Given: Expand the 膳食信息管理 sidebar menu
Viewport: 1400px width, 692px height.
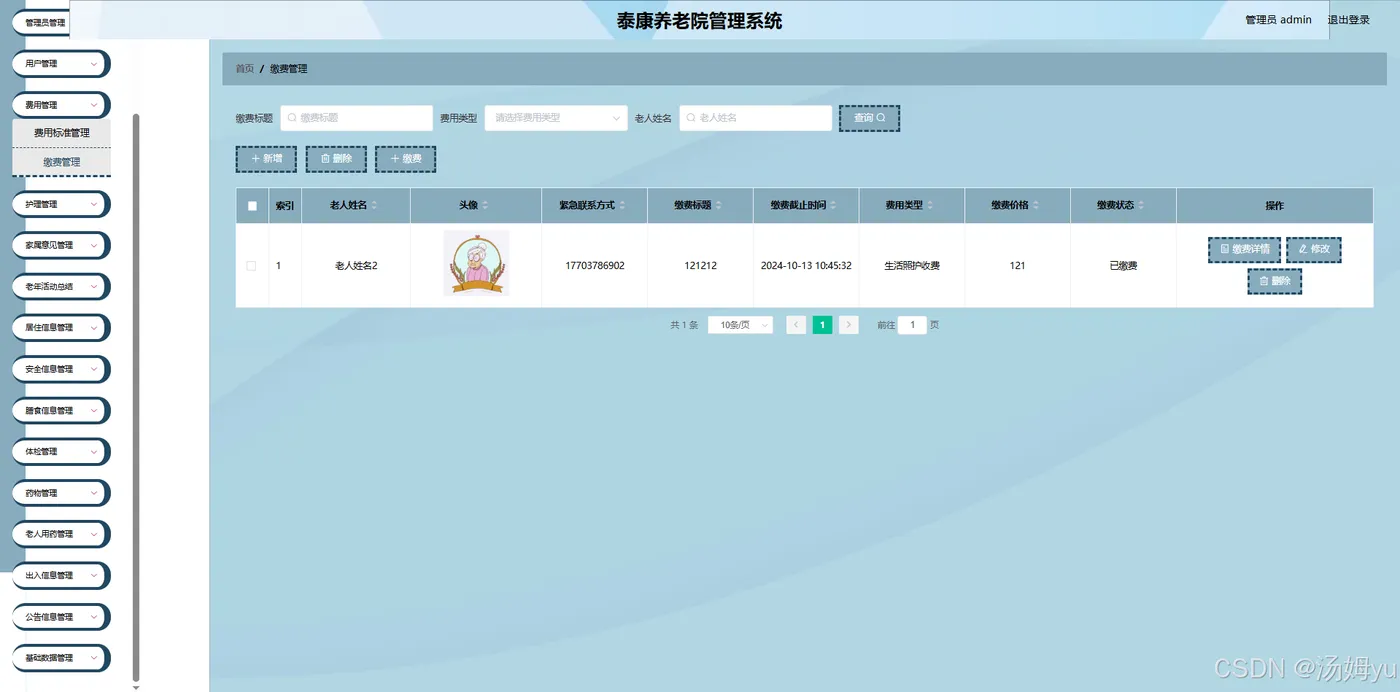Looking at the screenshot, I should [x=61, y=410].
